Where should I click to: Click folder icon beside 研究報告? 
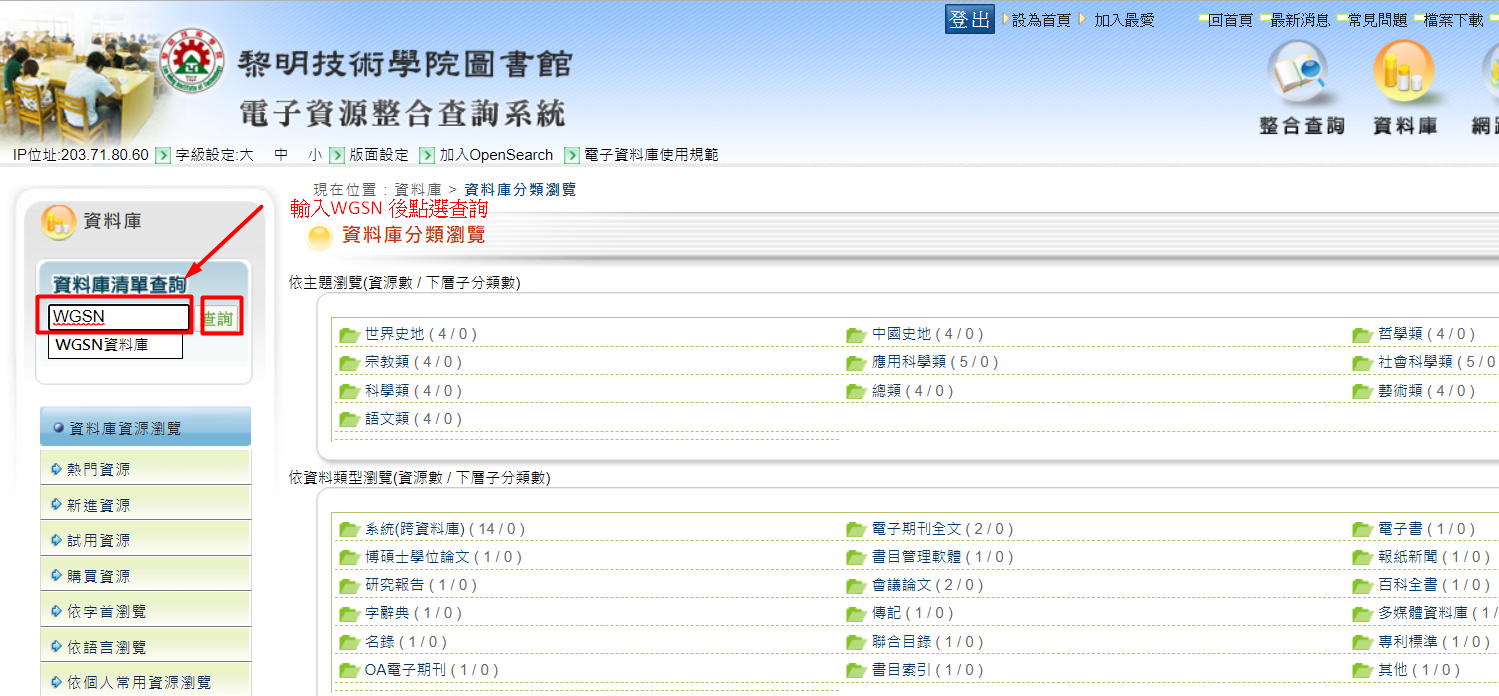tap(349, 586)
